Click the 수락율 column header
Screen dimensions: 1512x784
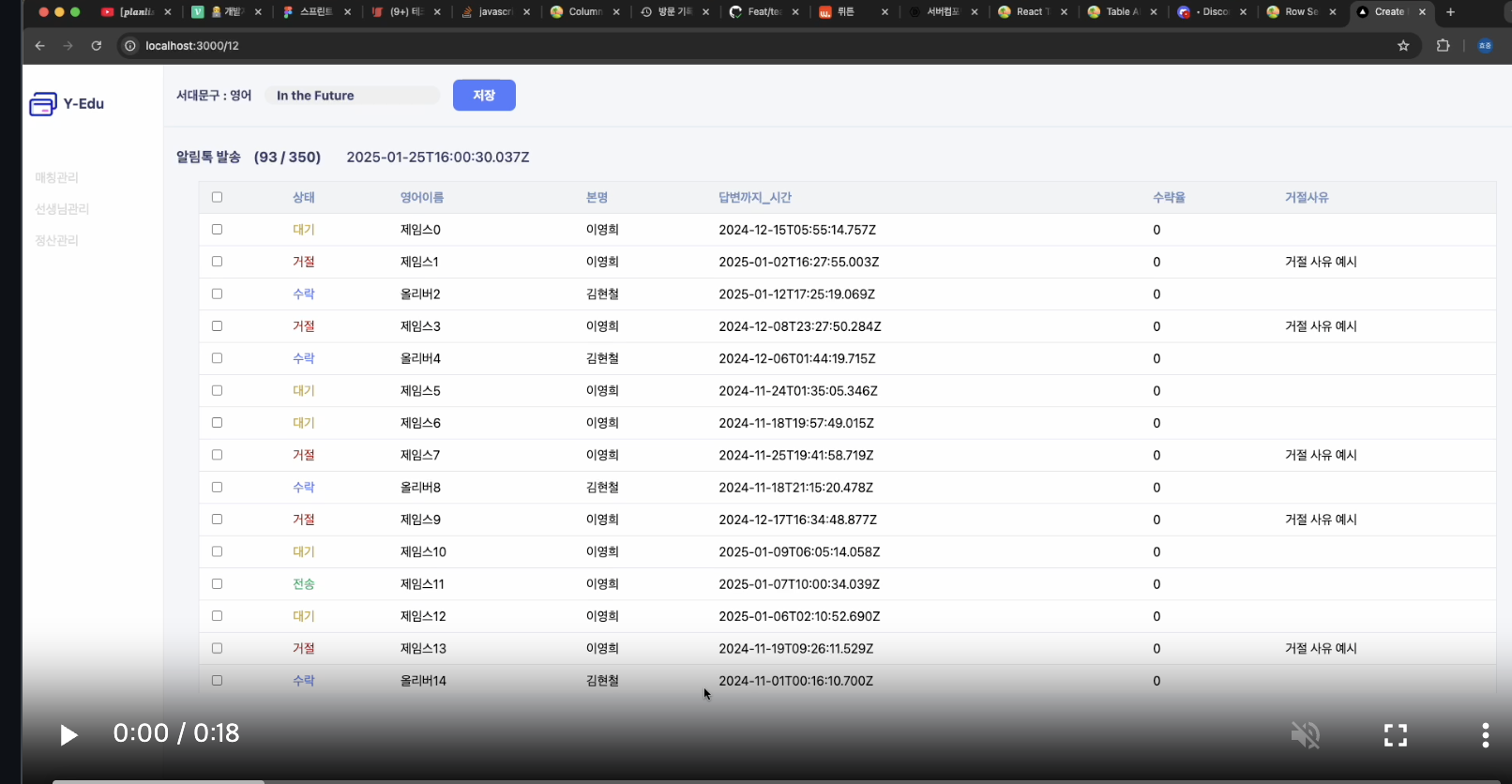1169,197
